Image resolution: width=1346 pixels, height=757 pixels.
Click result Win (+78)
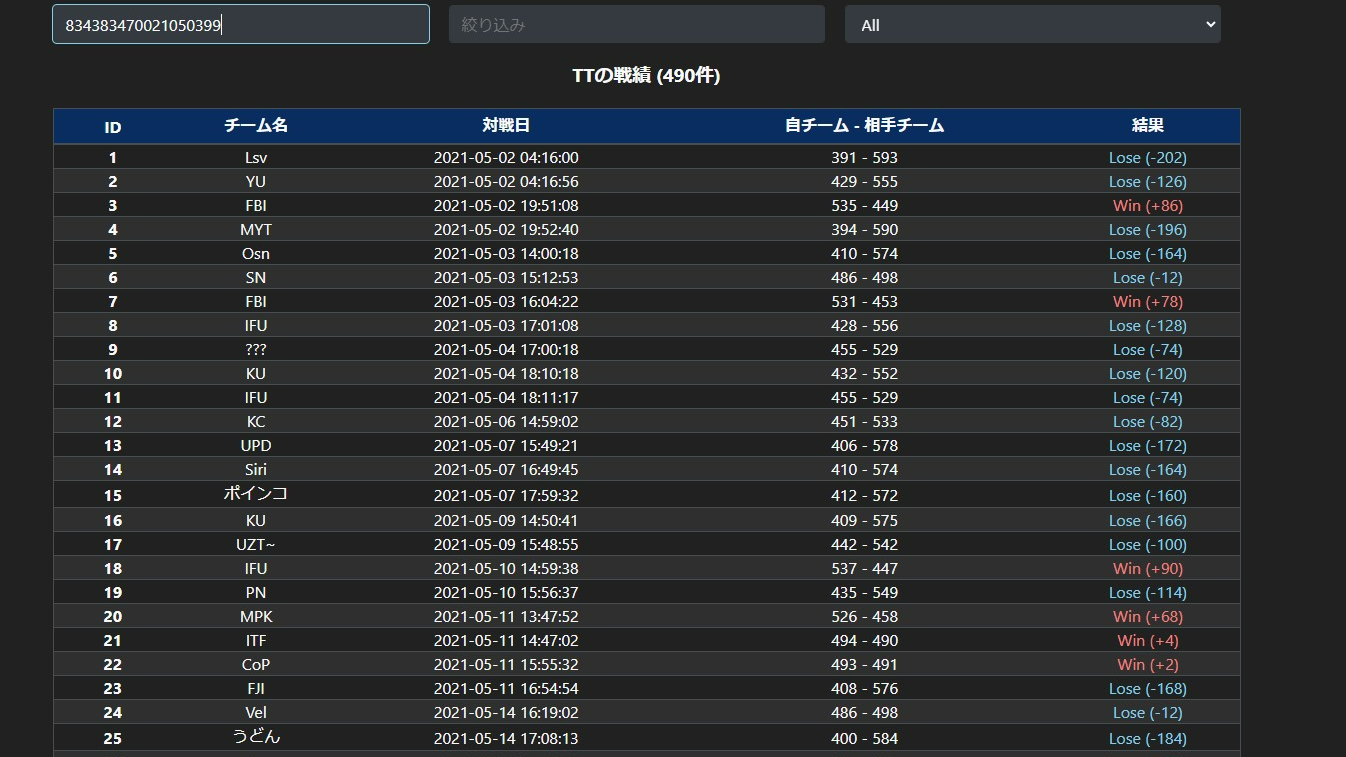[x=1148, y=301]
